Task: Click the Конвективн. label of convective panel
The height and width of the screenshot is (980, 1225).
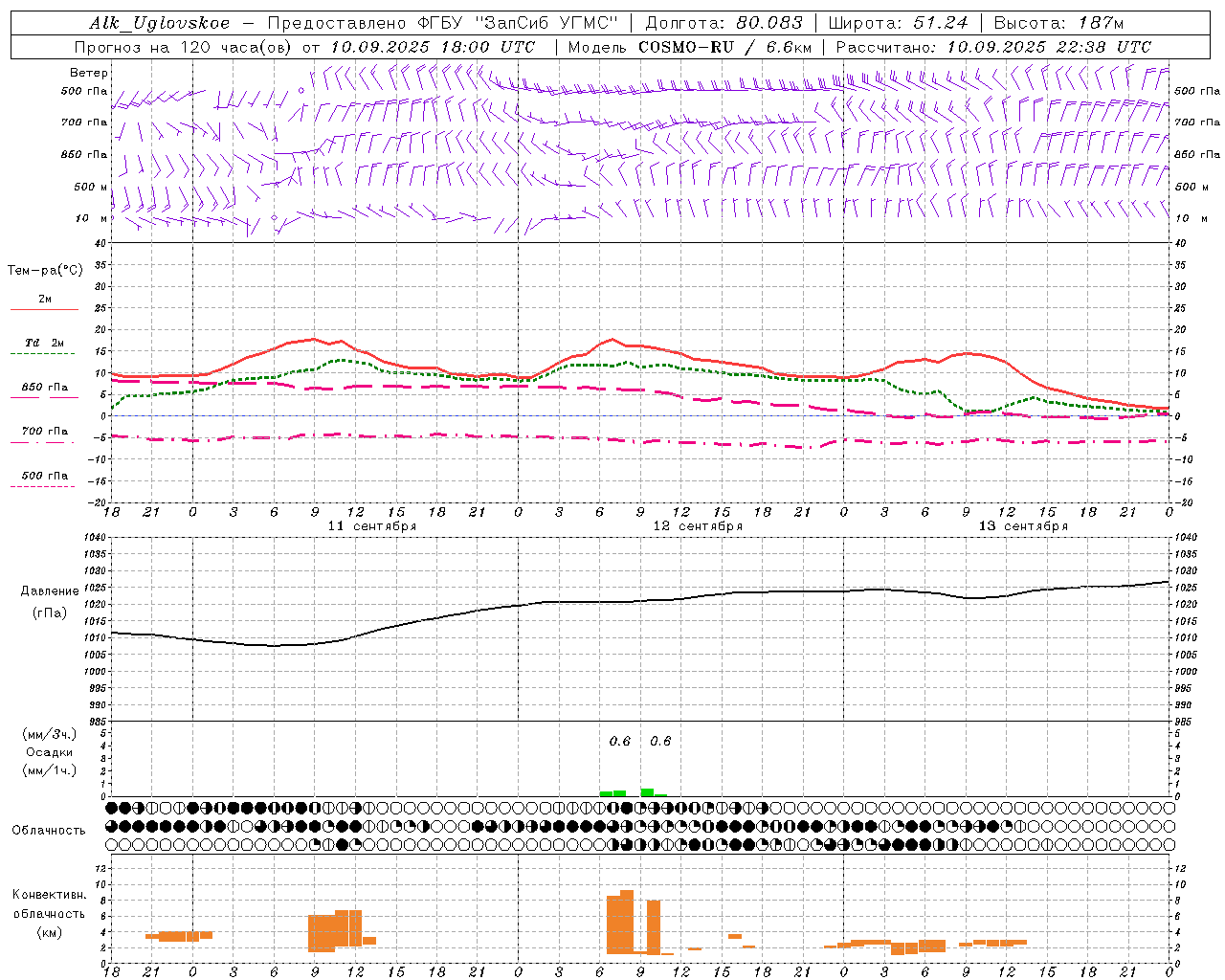Action: click(49, 895)
